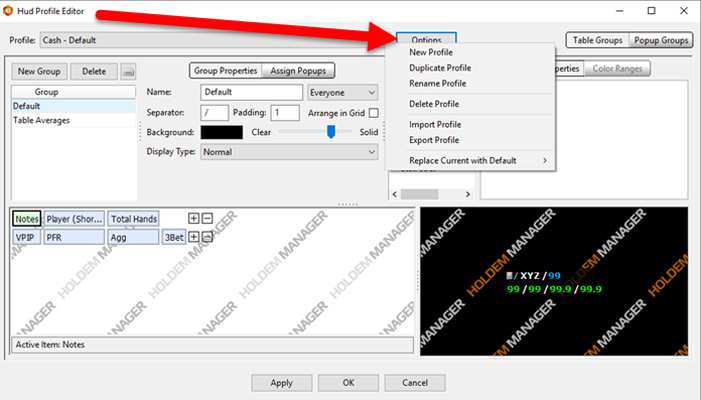Viewport: 701px width, 400px height.
Task: Click the OK button
Action: (348, 383)
